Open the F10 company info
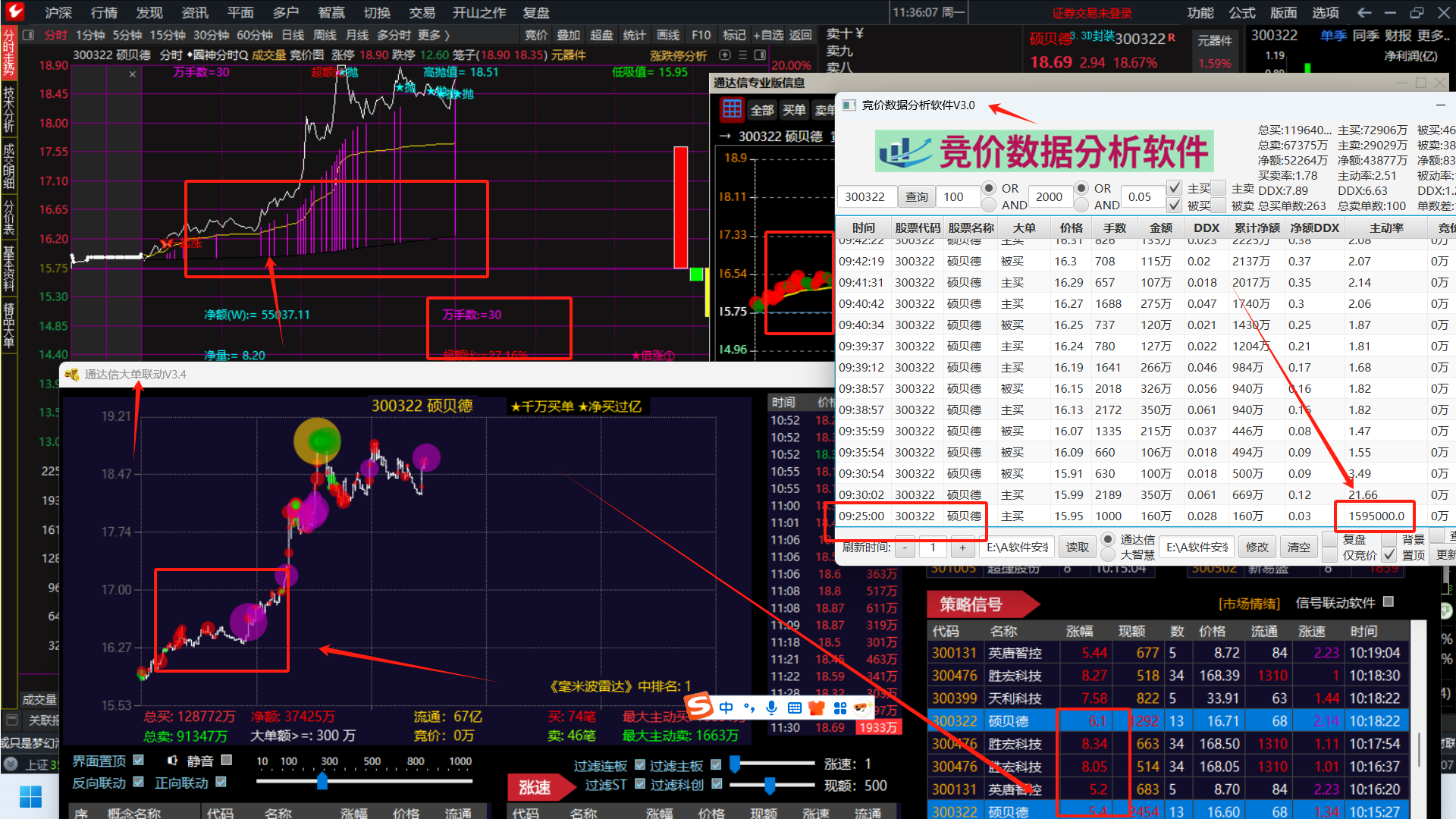Image resolution: width=1456 pixels, height=819 pixels. coord(701,35)
